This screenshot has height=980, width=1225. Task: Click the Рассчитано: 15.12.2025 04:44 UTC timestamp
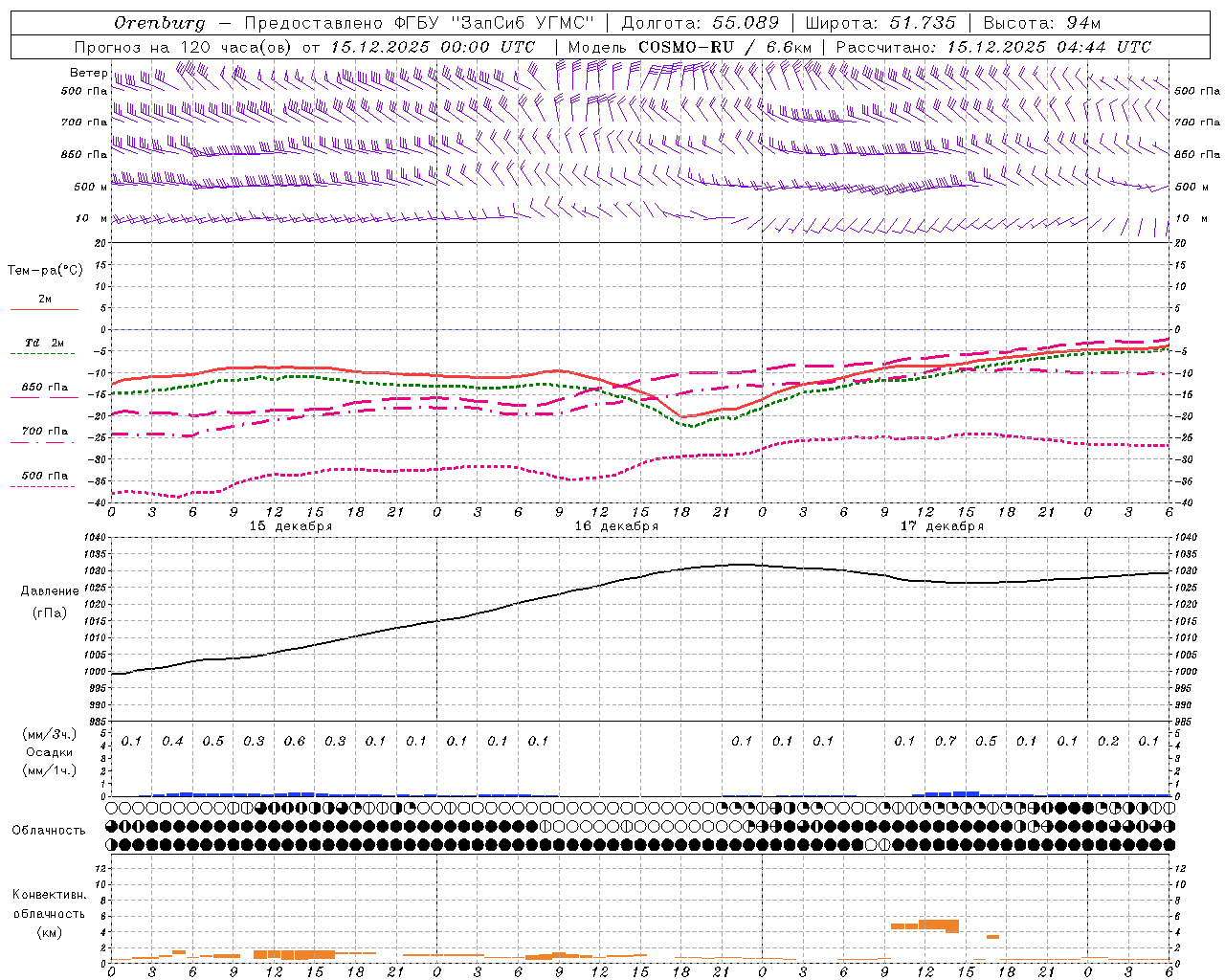[993, 47]
